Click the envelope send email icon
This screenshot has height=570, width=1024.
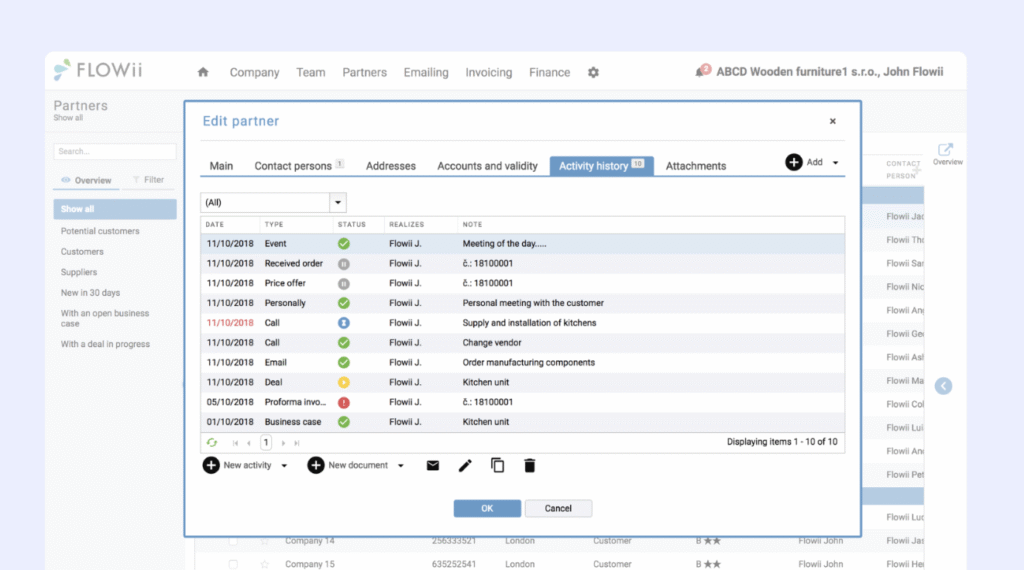(433, 465)
